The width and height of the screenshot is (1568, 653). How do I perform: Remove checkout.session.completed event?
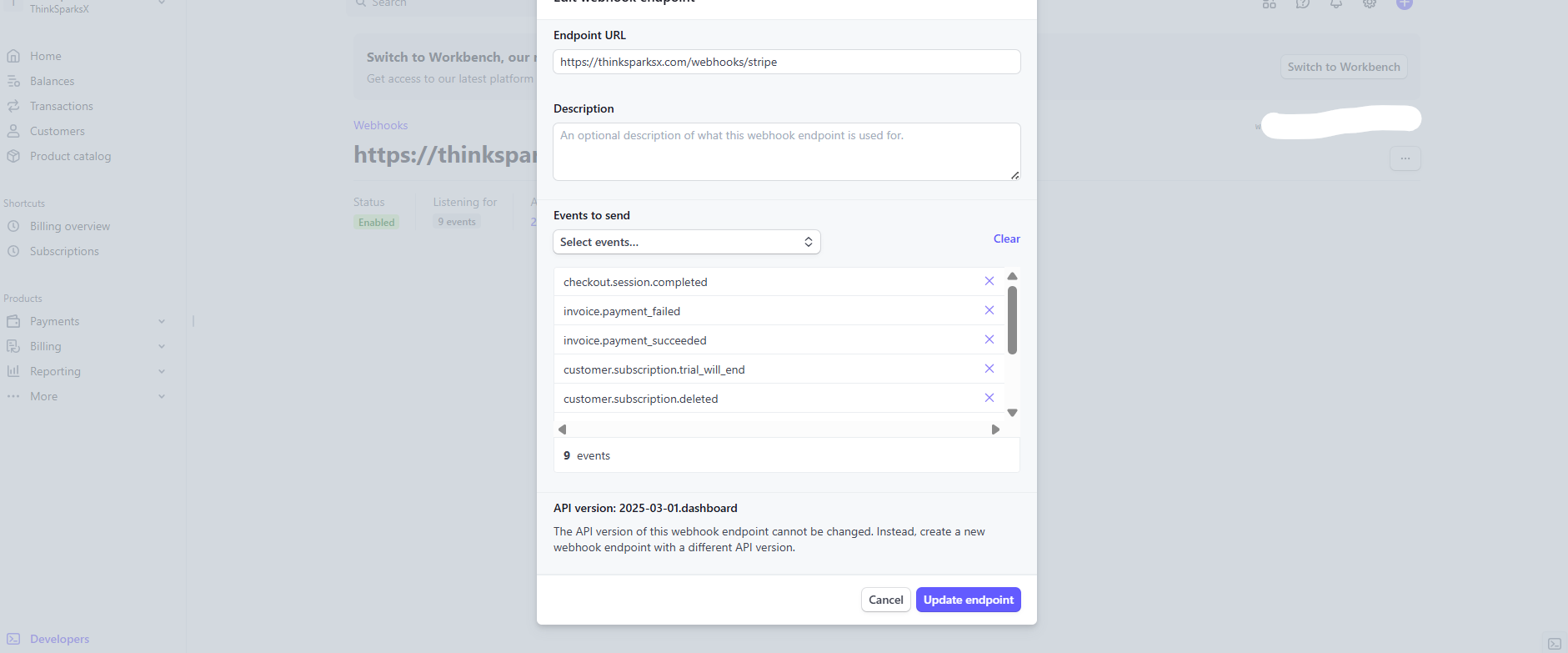(989, 281)
